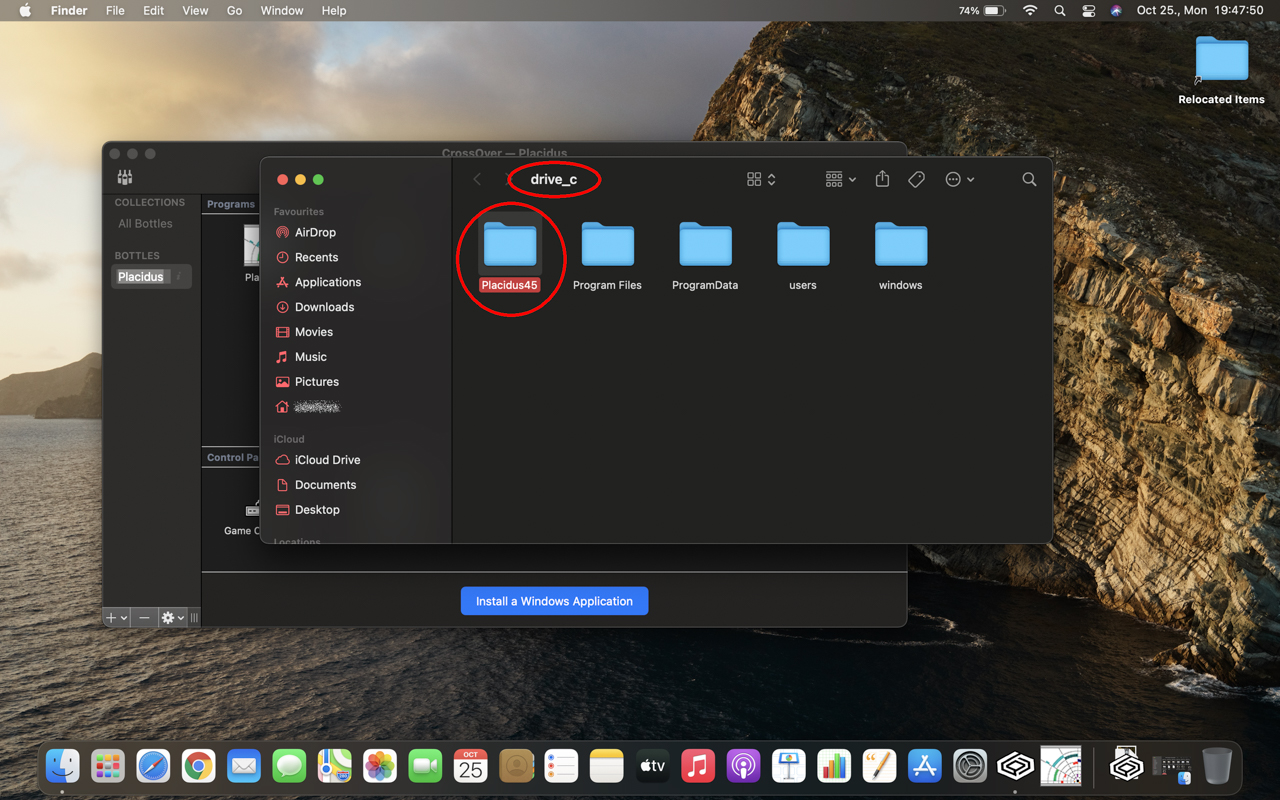Select the Placidus bottle in CrossOver

tap(150, 277)
